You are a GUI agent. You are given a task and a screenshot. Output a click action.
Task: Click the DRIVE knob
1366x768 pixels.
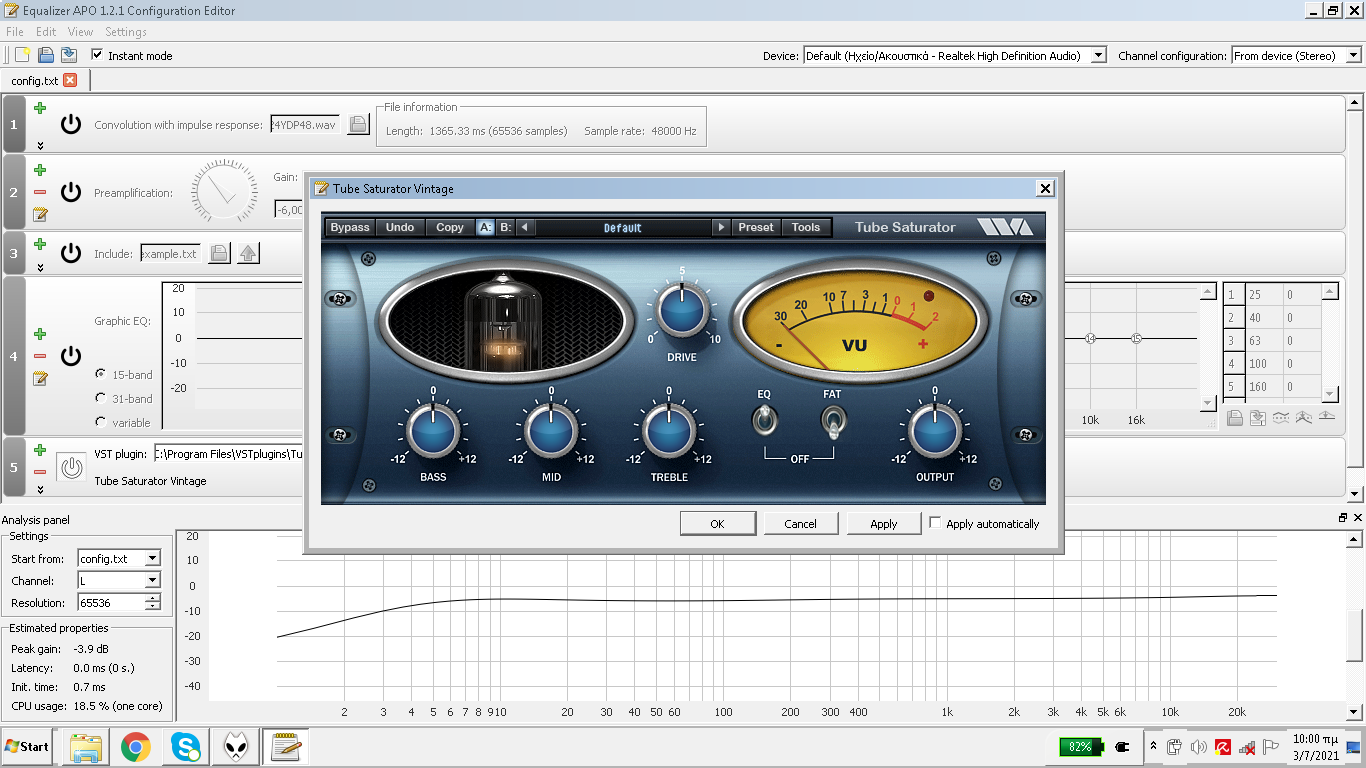[x=681, y=310]
